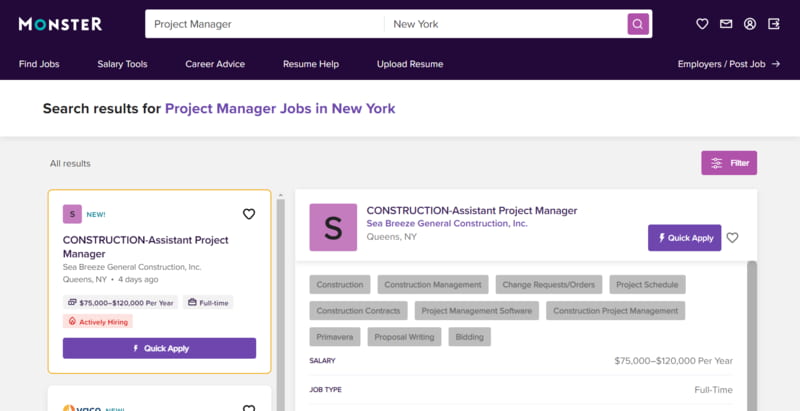The height and width of the screenshot is (411, 800).
Task: Open the Salary Tools menu
Action: (x=122, y=64)
